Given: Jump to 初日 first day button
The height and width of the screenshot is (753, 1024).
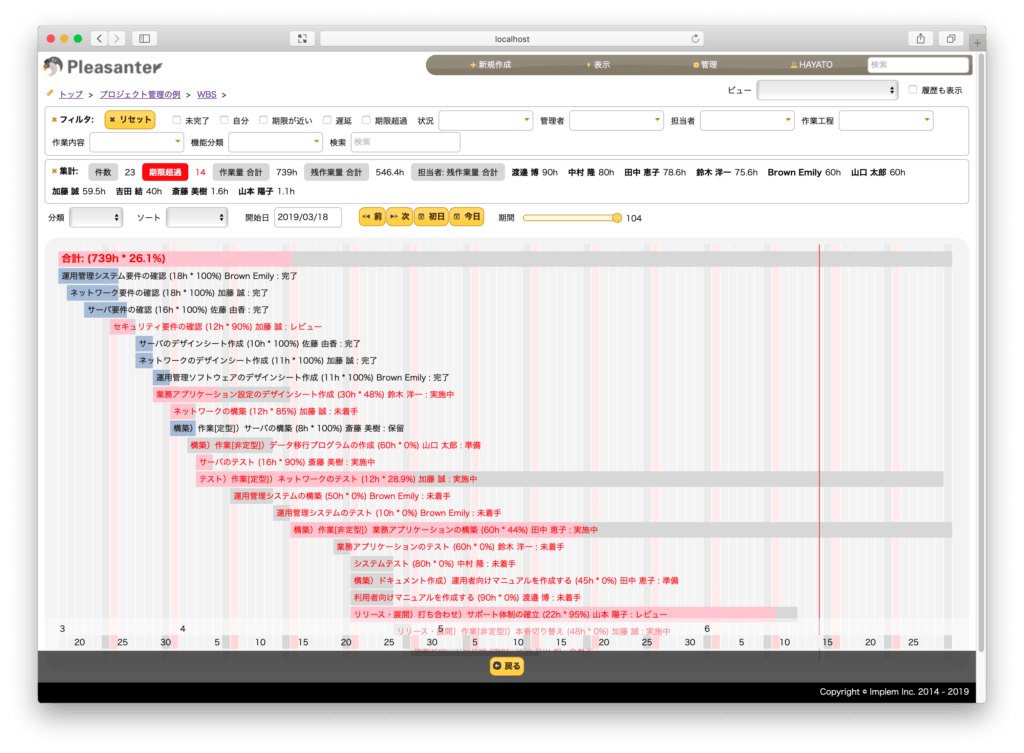Looking at the screenshot, I should click(430, 216).
